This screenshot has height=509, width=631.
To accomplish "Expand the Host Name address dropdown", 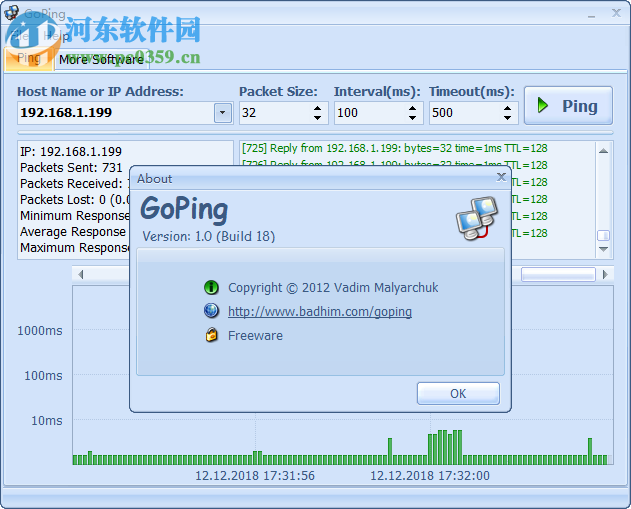I will [223, 113].
